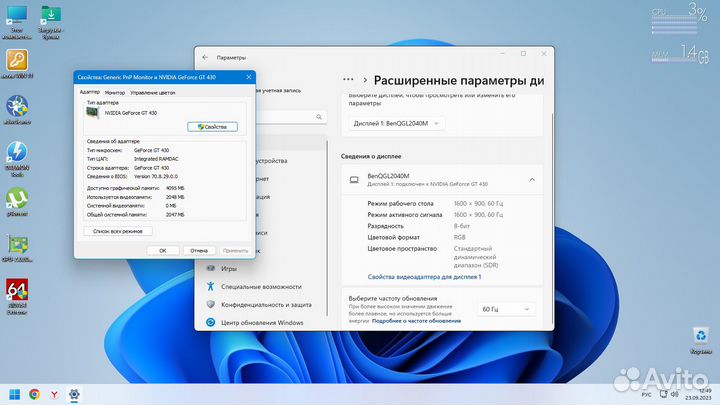Viewport: 720px width, 405px height.
Task: Launch Google Chrome from the taskbar
Action: 34,394
